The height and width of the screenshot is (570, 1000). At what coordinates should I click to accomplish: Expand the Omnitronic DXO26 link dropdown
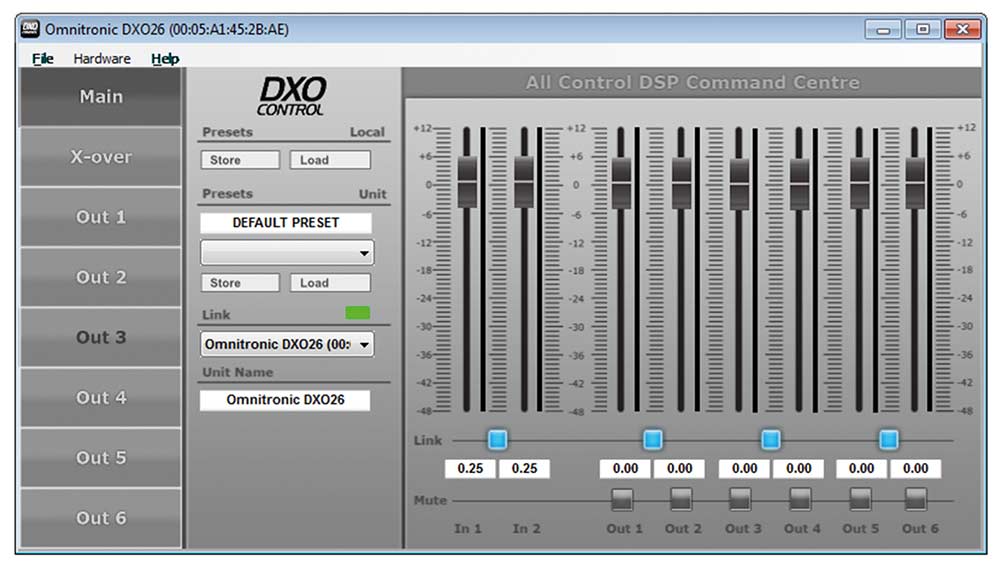tap(287, 345)
